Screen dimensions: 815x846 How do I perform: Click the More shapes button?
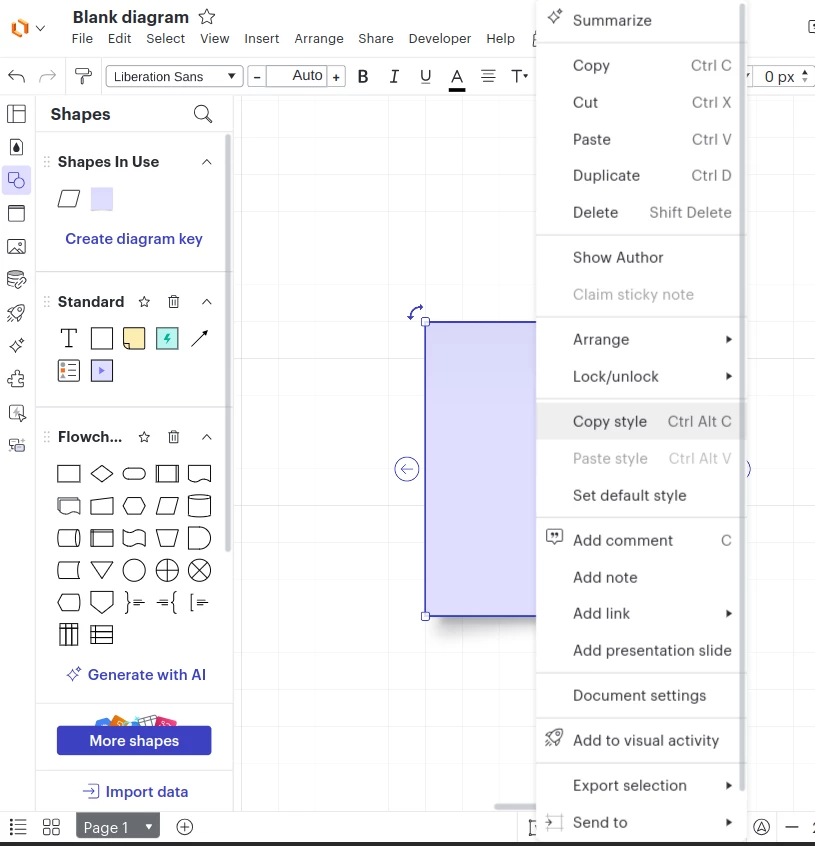pos(133,740)
